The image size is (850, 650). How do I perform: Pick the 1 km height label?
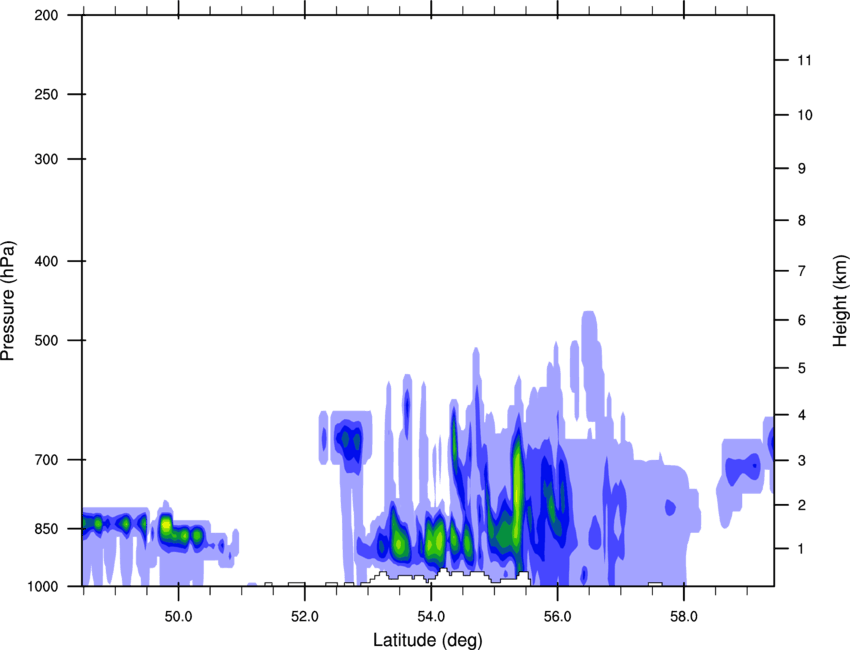(x=802, y=549)
